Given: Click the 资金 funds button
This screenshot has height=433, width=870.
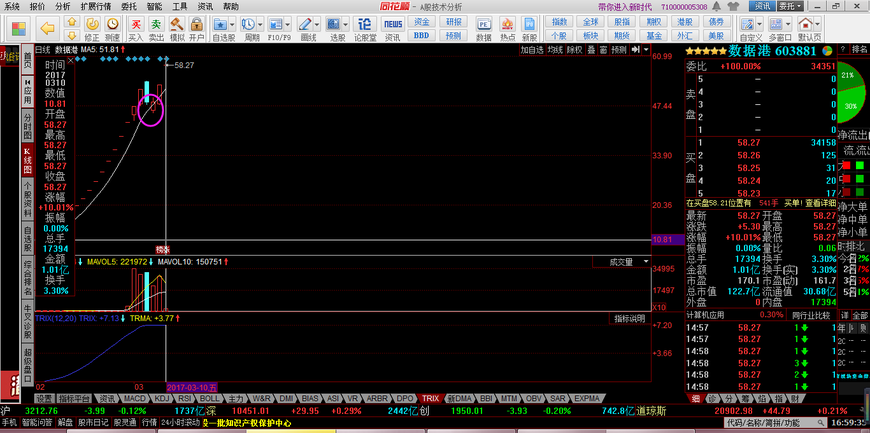Looking at the screenshot, I should 422,22.
